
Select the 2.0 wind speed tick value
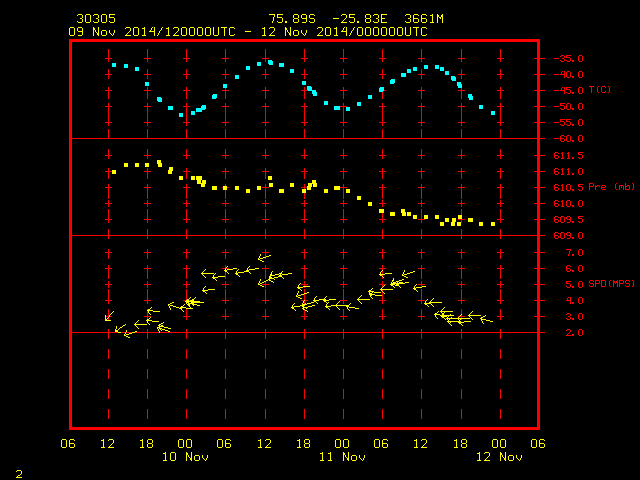575,333
